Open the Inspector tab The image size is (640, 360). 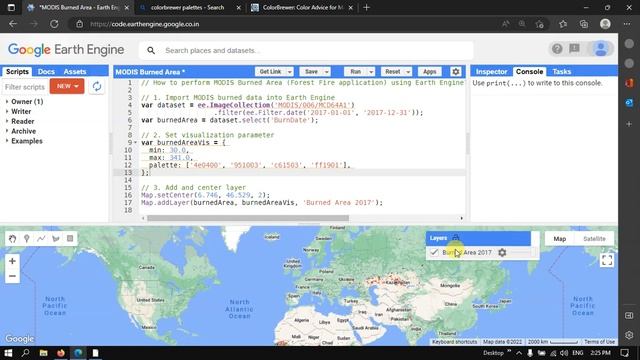[491, 71]
